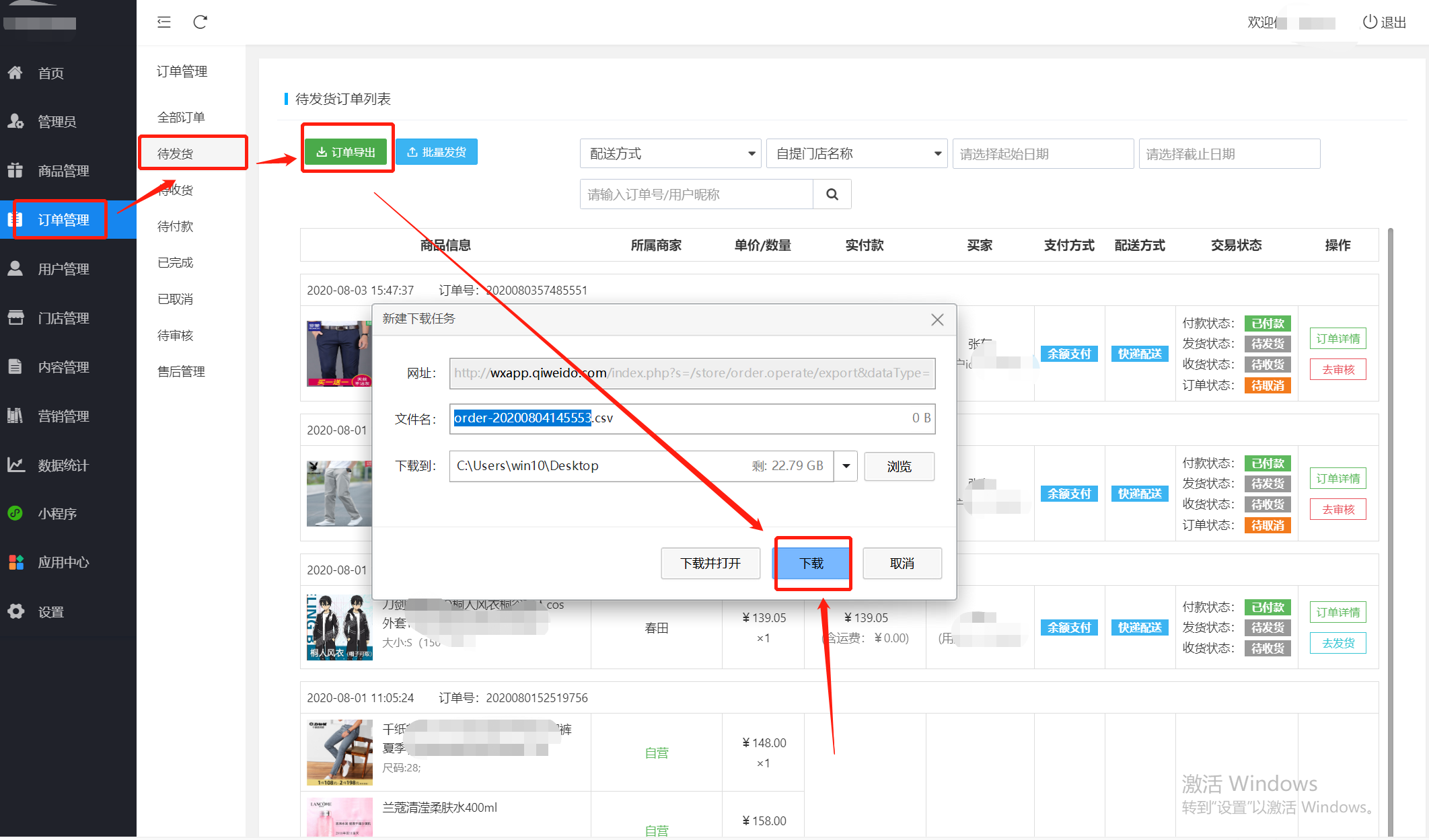Viewport: 1429px width, 840px height.
Task: Click the marketing management icon
Action: [x=15, y=416]
